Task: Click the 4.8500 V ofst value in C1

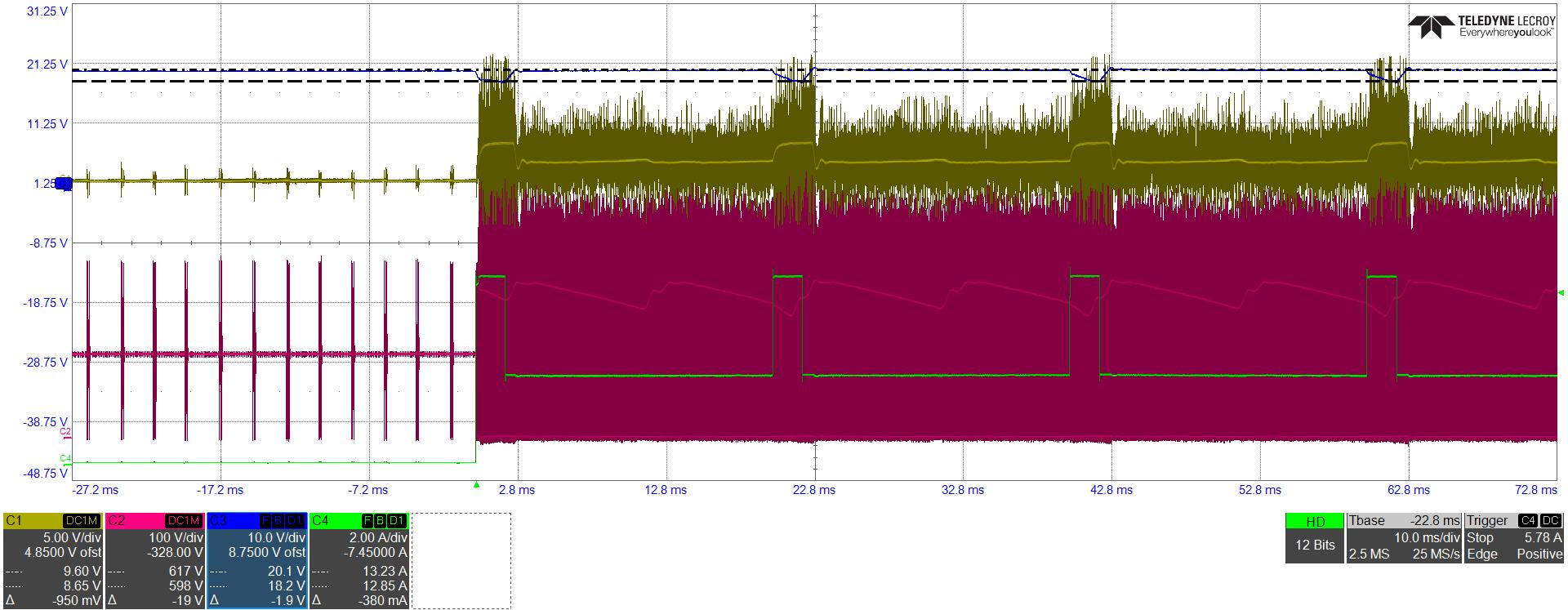Action: click(62, 552)
